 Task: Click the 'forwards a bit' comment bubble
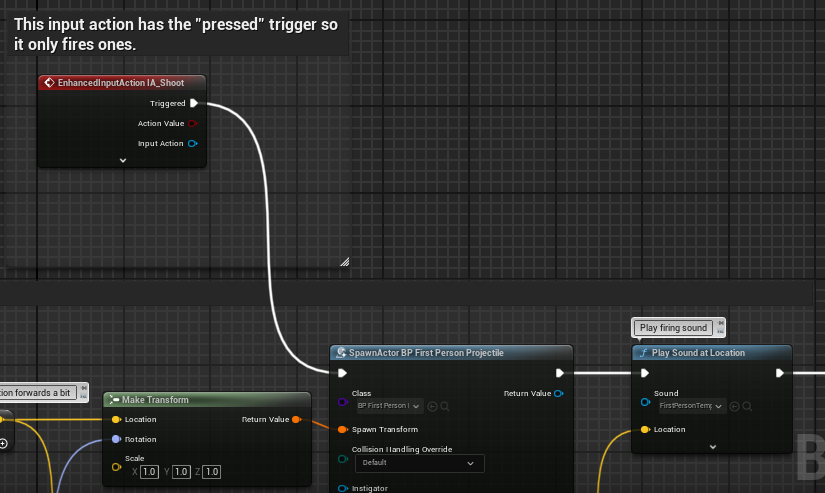38,393
